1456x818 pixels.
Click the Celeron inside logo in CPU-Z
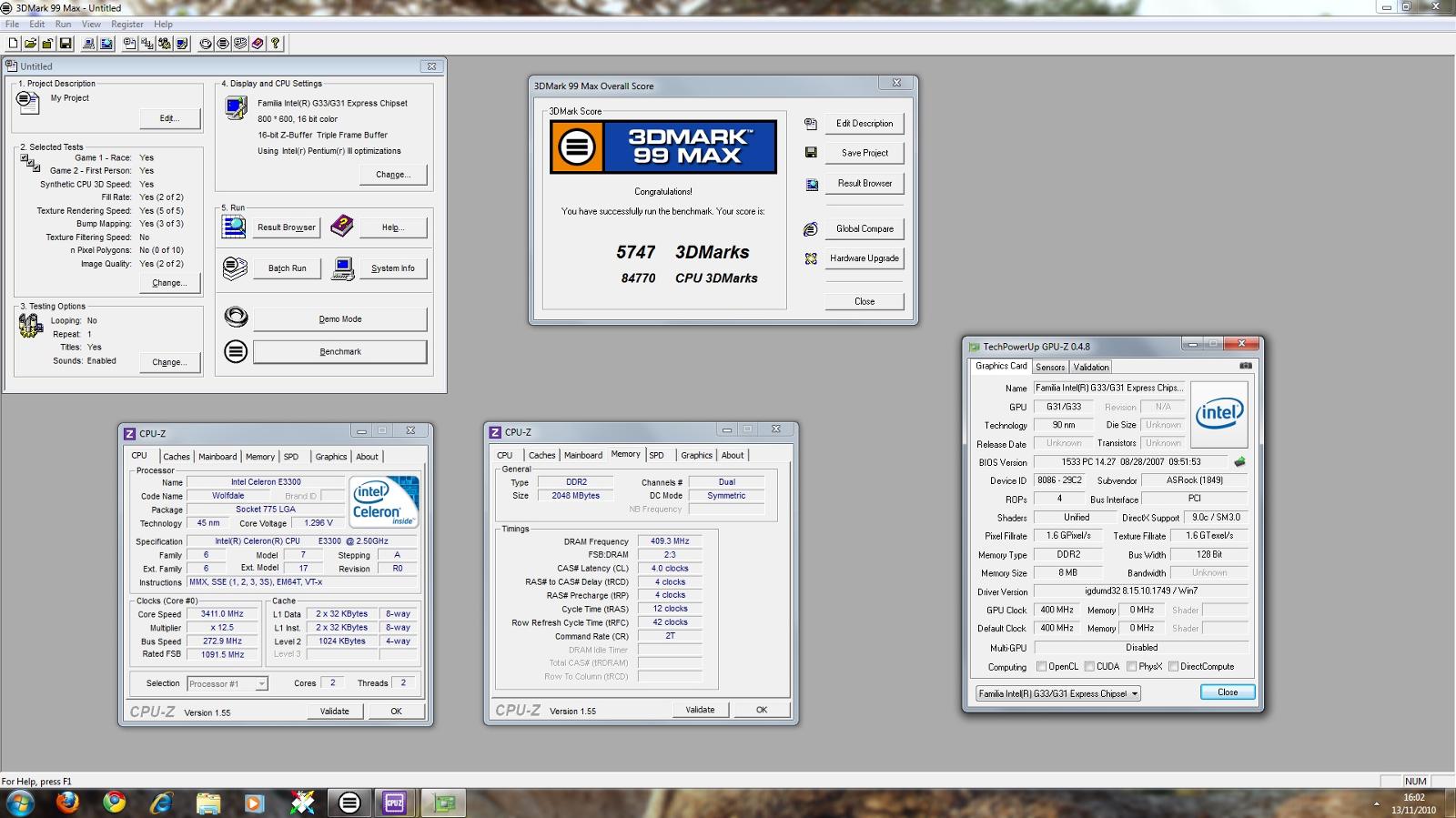(384, 502)
